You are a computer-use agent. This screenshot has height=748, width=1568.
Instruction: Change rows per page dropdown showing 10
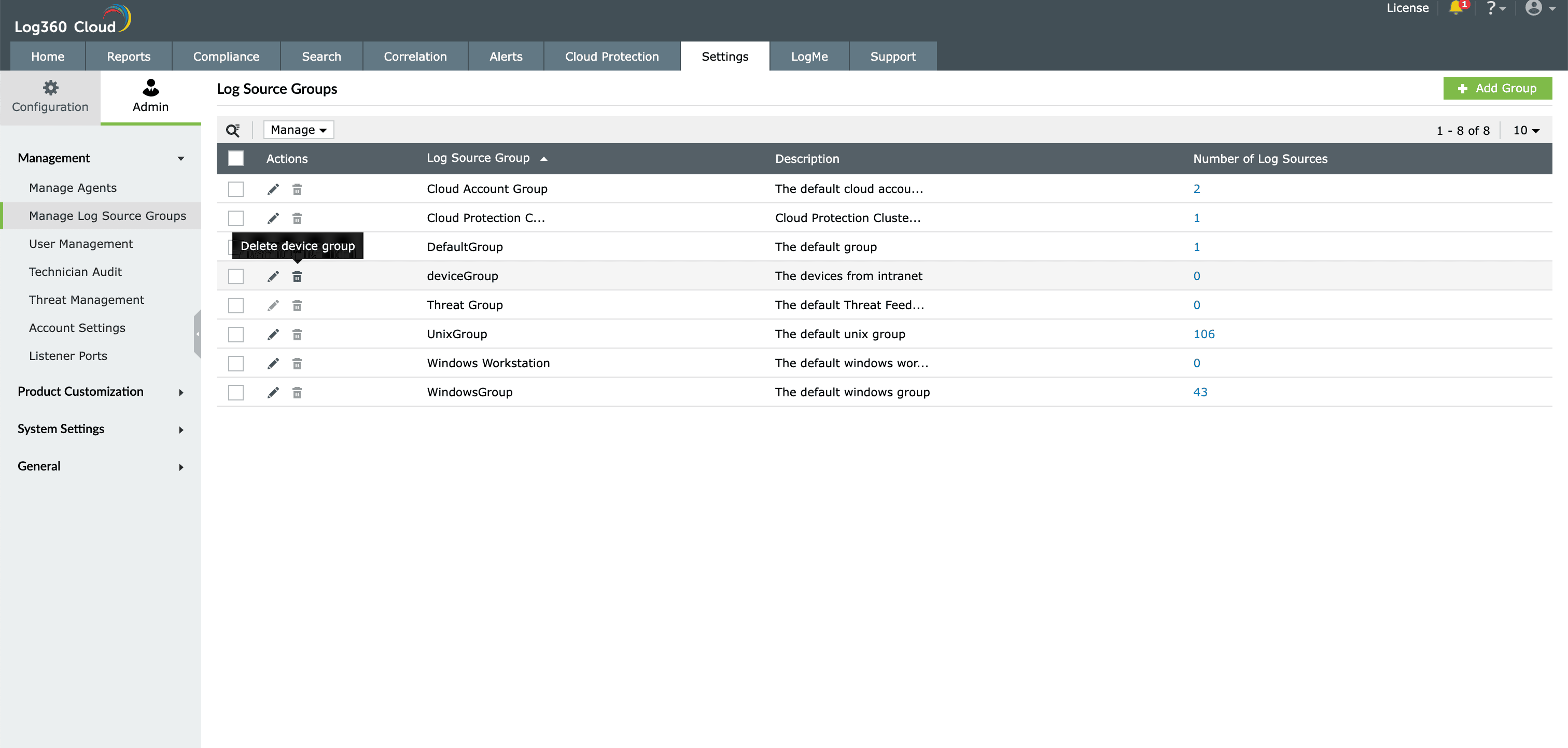point(1525,130)
